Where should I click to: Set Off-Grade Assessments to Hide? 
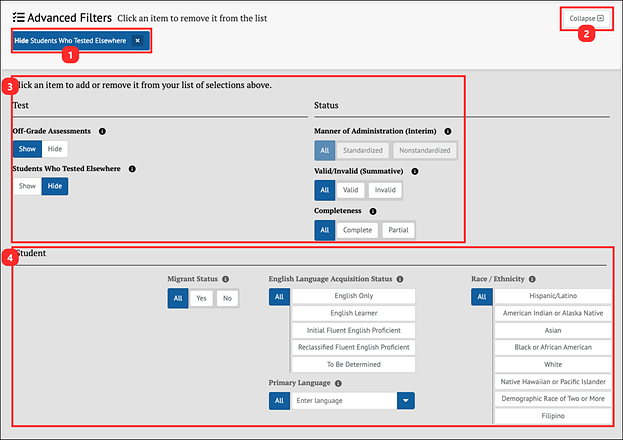point(55,148)
